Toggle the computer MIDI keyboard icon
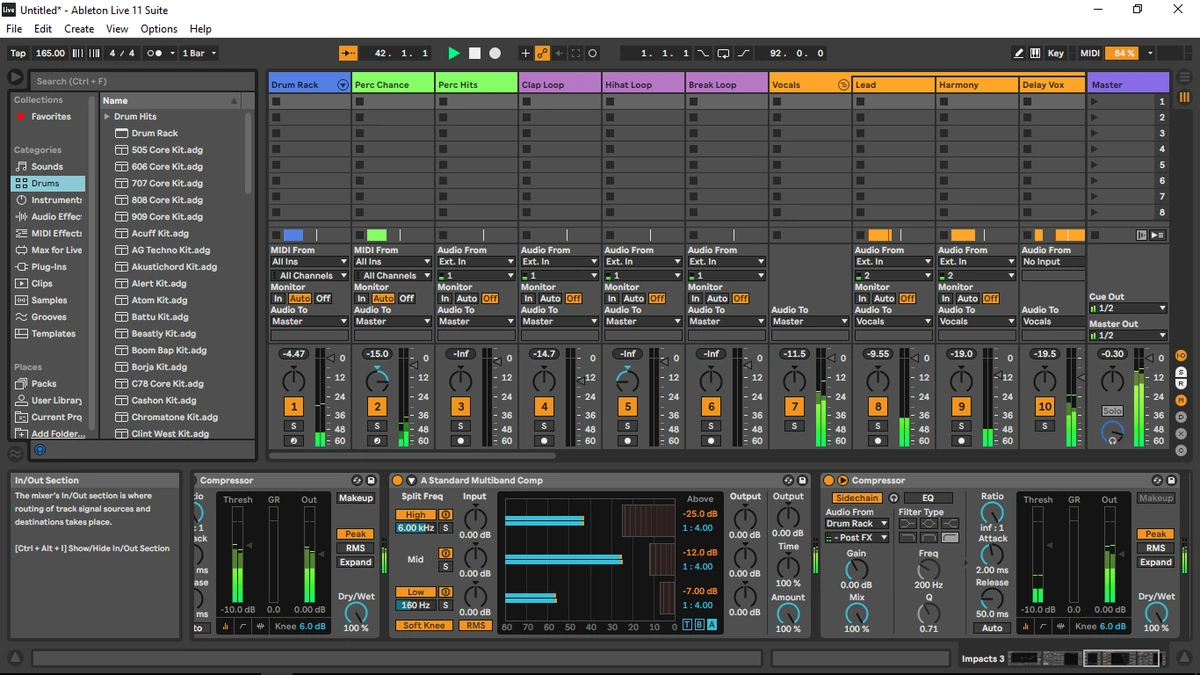Viewport: 1200px width, 675px height. click(x=1035, y=53)
